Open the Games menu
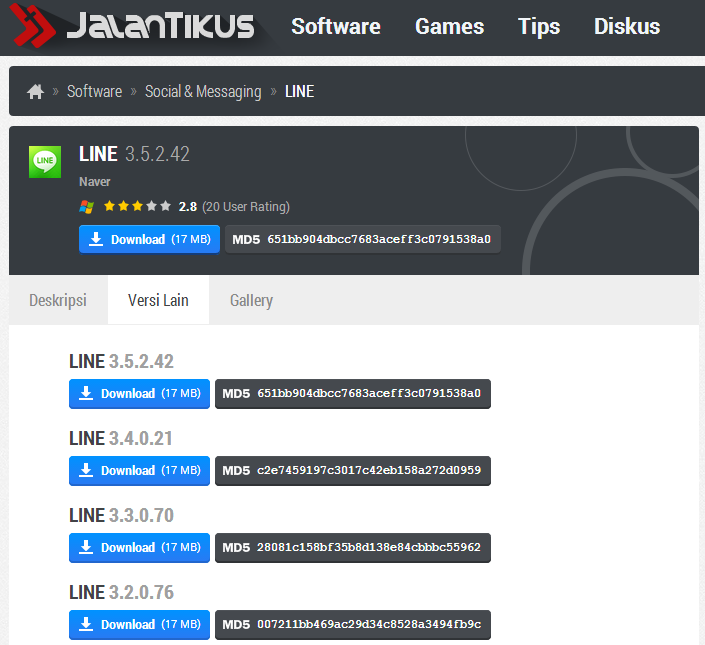The width and height of the screenshot is (705, 645). point(450,27)
